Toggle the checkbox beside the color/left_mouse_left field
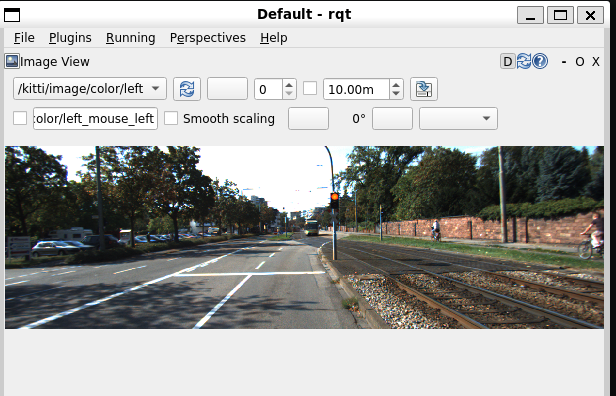Screen dimensions: 616x396 coord(20,118)
